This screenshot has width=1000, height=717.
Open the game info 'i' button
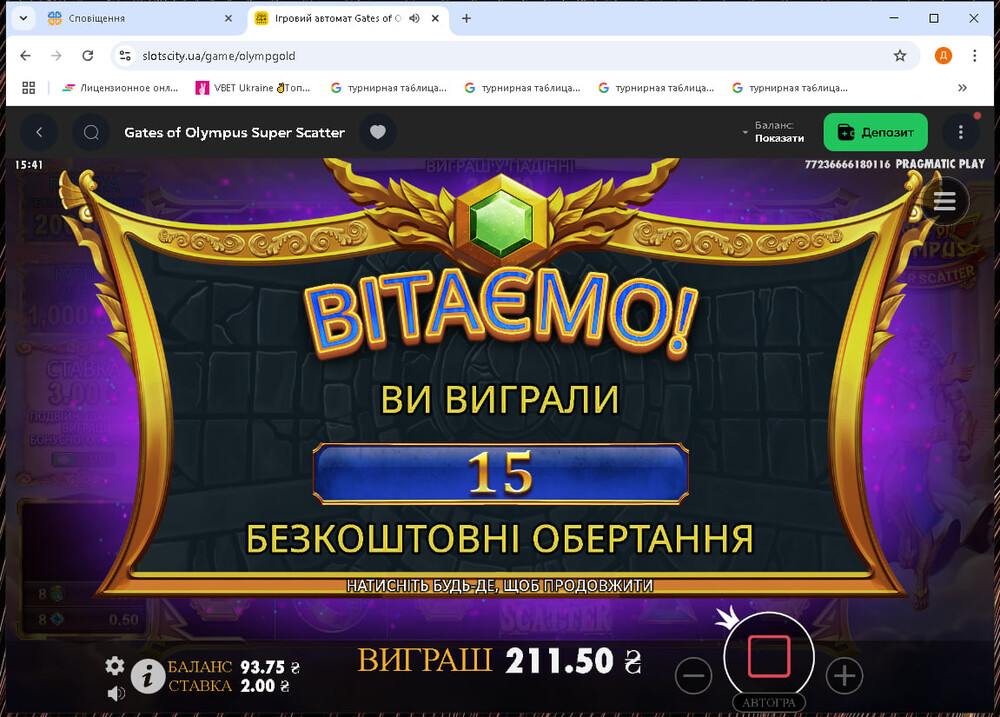click(148, 676)
